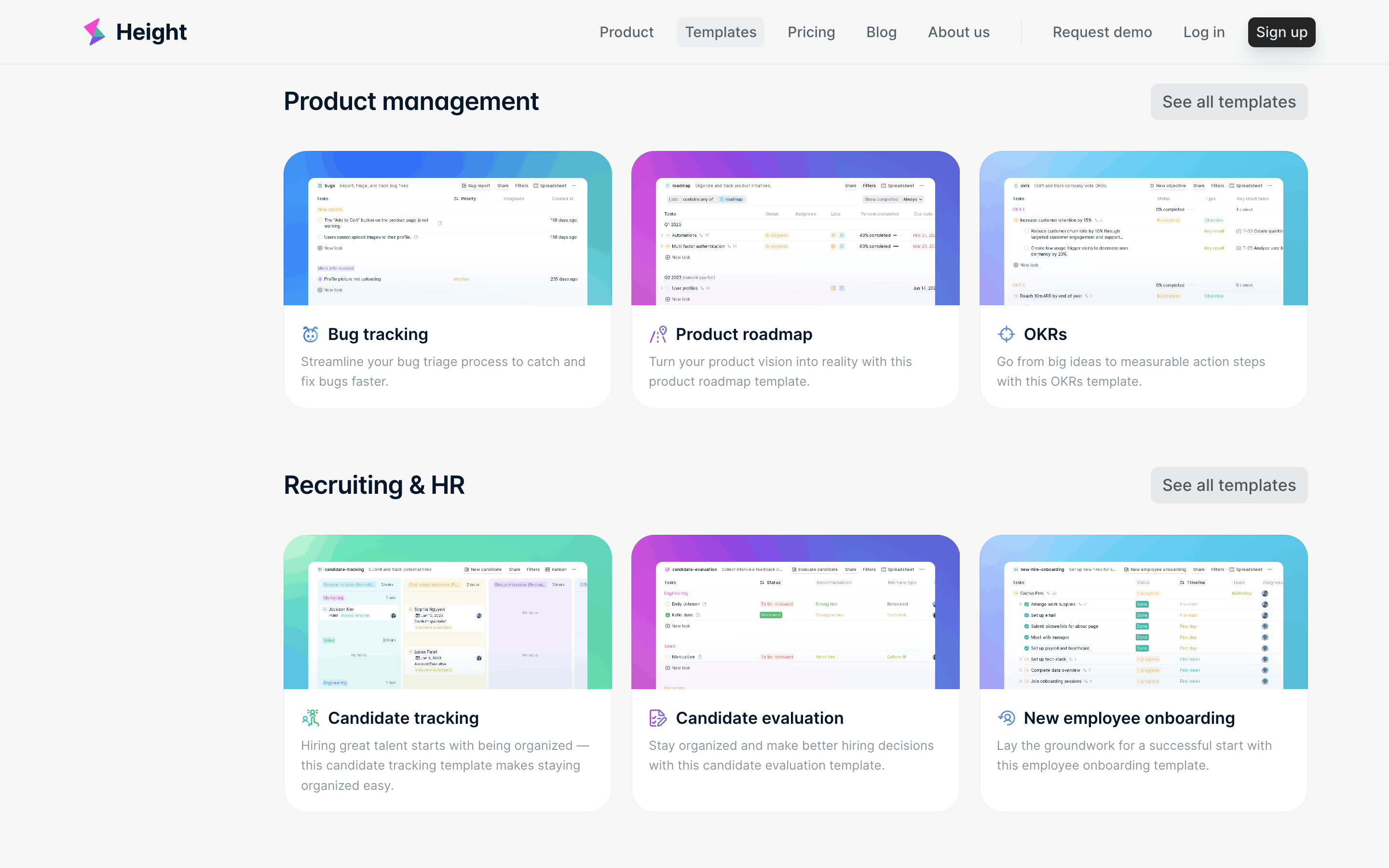Select the Templates navigation tab
This screenshot has height=868, width=1389.
tap(721, 32)
